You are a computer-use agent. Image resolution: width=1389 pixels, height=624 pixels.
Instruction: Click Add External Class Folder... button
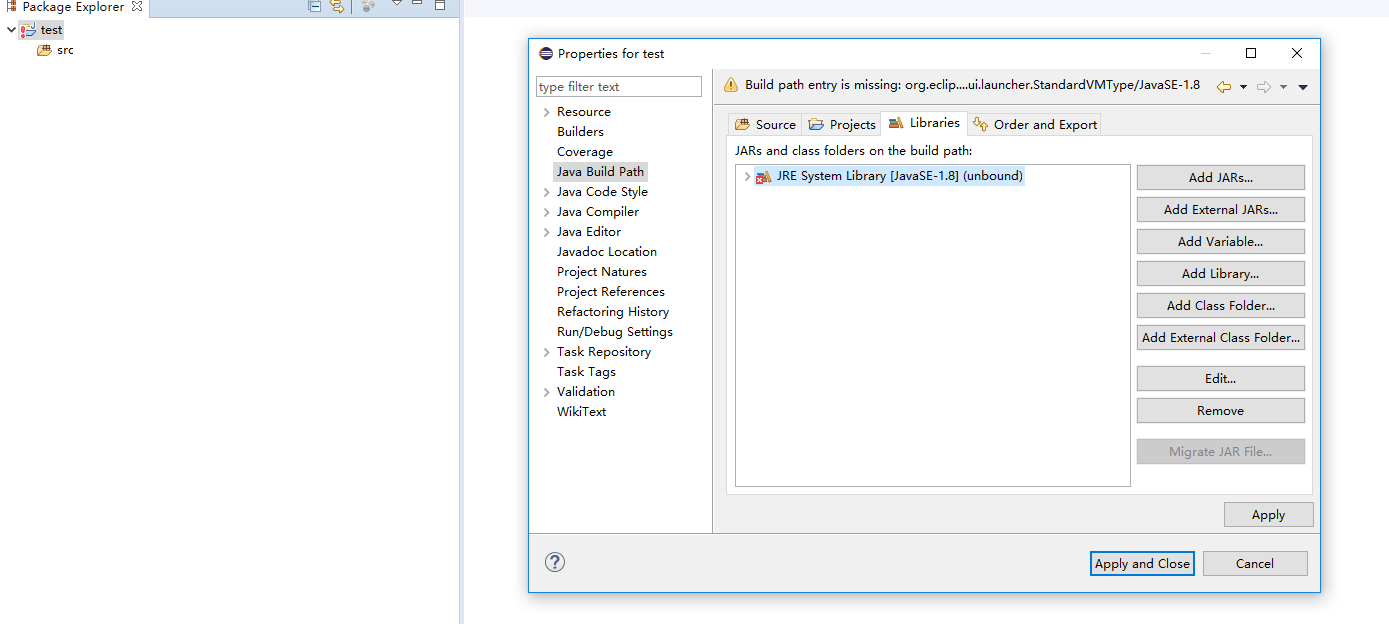(1220, 337)
